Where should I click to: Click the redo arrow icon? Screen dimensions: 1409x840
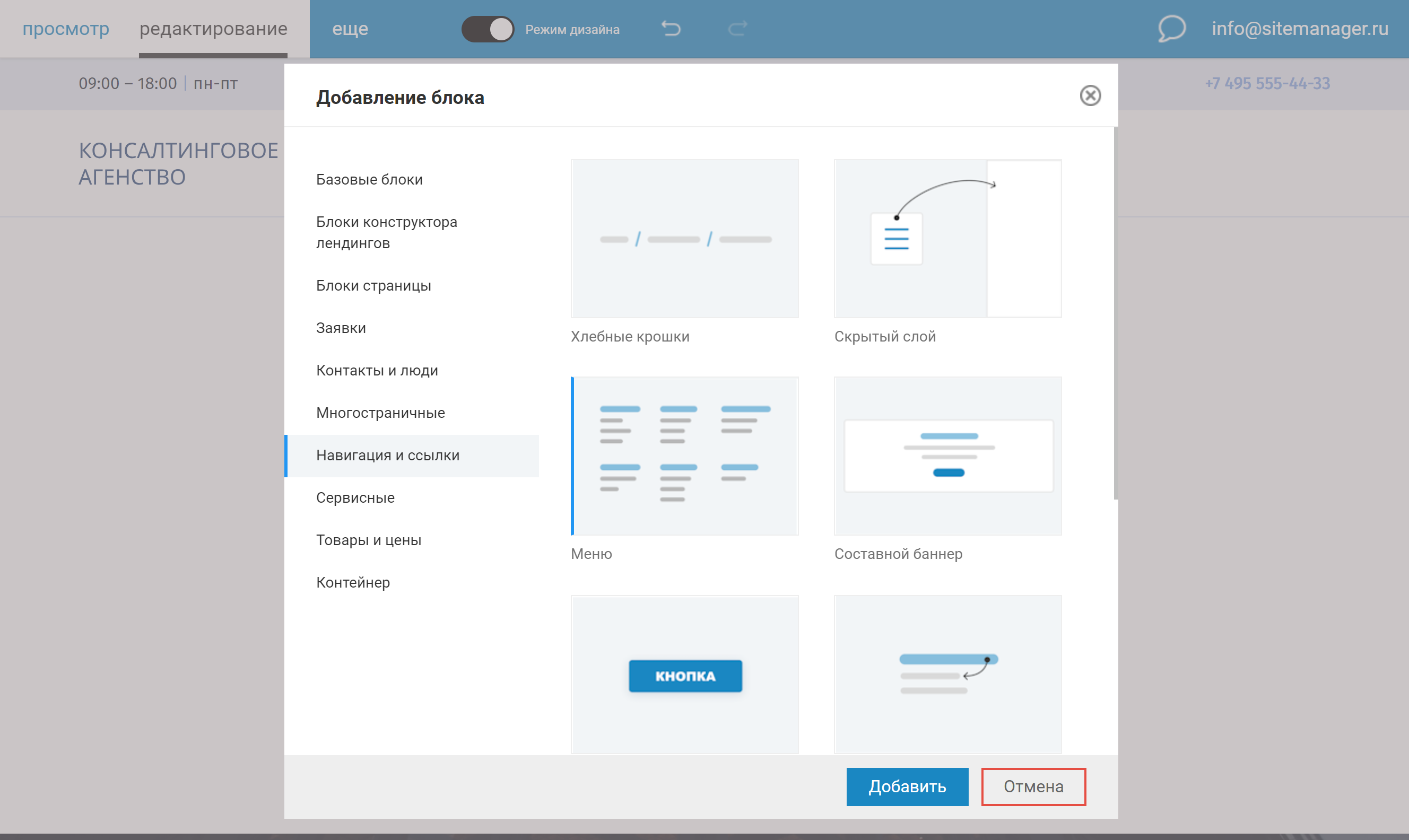(737, 28)
